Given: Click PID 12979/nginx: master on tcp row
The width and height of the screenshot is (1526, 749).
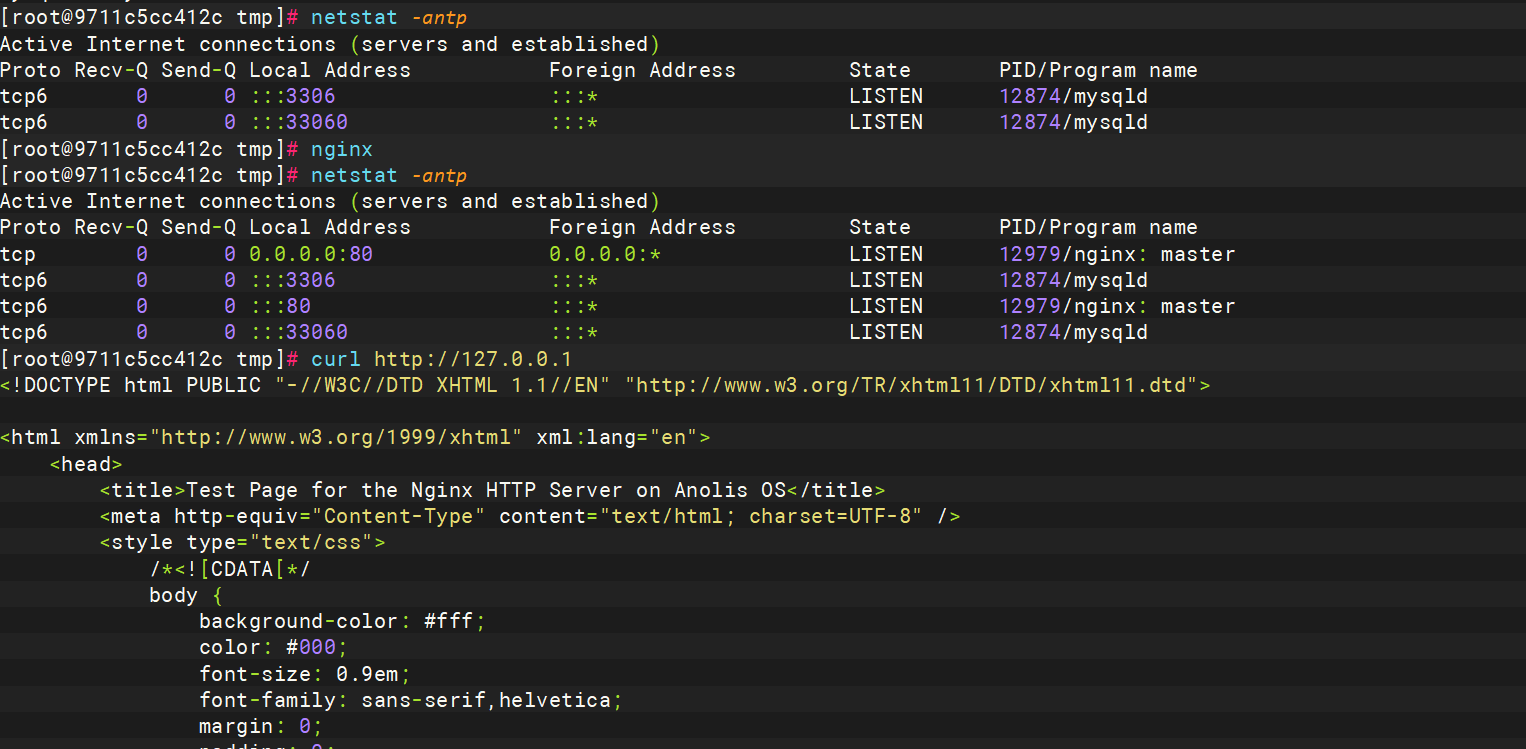Looking at the screenshot, I should (x=1117, y=254).
